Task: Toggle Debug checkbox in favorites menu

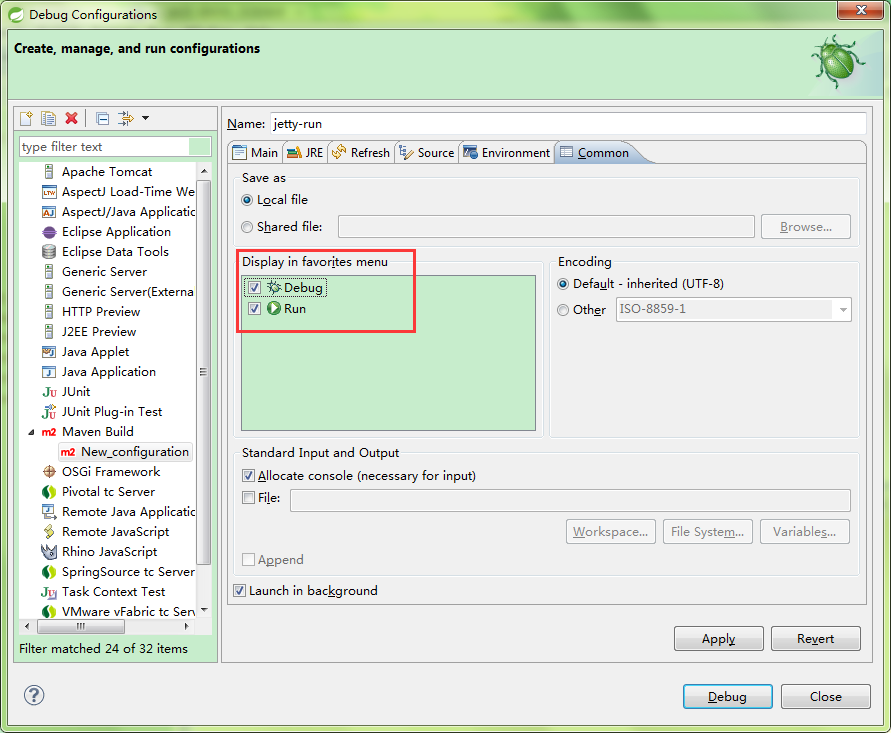Action: point(254,288)
